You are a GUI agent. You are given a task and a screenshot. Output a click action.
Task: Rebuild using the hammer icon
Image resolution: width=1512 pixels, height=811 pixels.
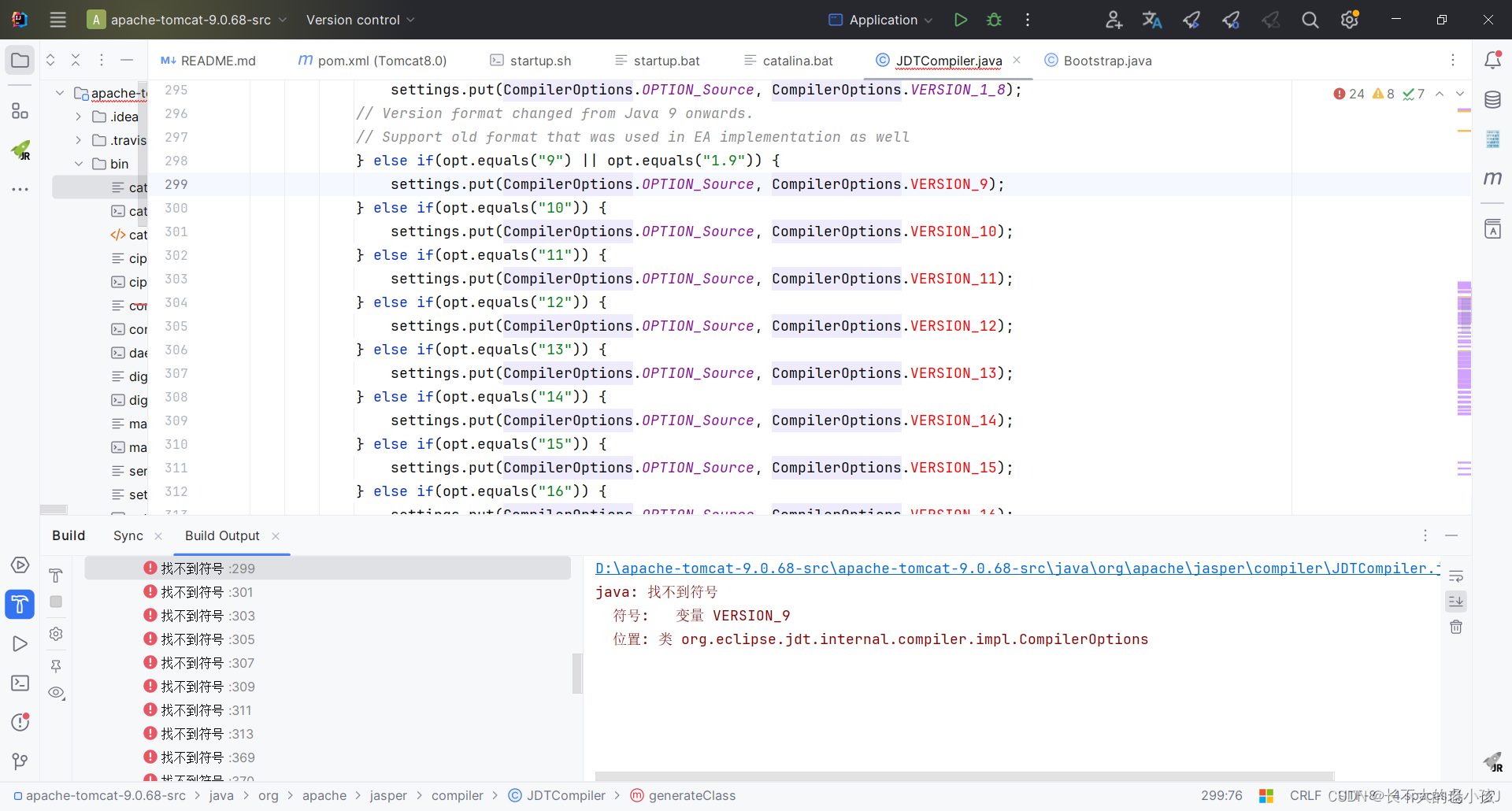[56, 576]
